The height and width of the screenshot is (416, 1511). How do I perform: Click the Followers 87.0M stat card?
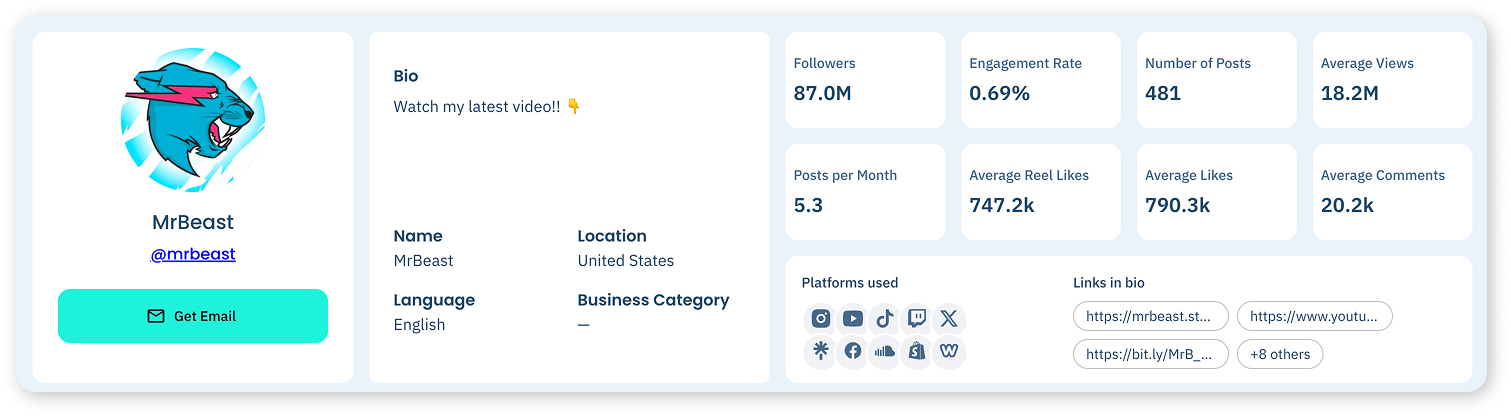click(865, 80)
